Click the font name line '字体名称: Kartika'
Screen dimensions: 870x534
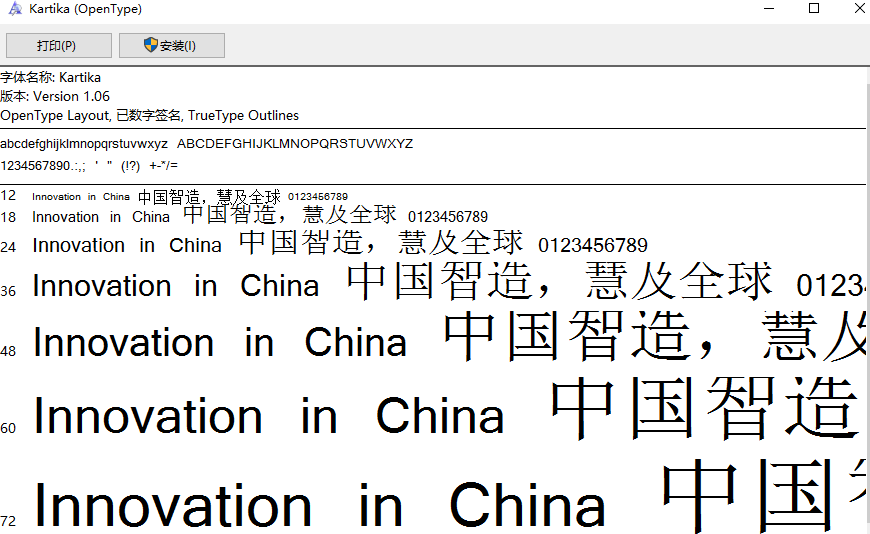pos(51,77)
